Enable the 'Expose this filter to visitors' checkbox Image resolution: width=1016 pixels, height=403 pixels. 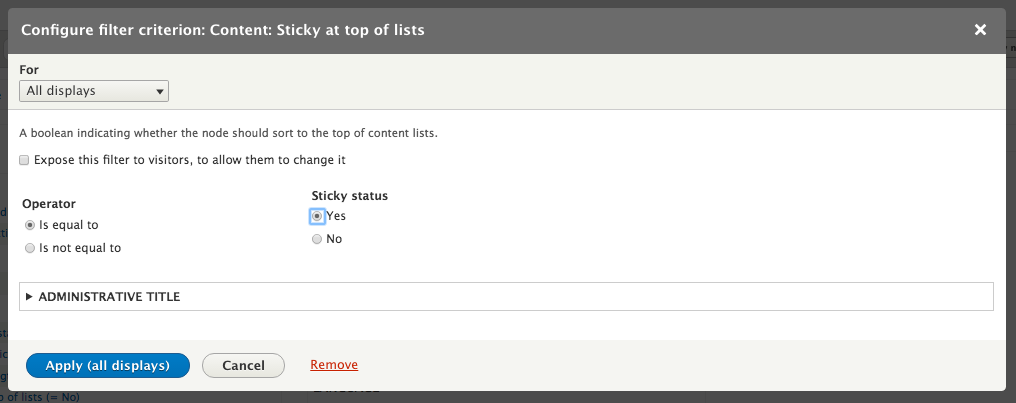24,160
